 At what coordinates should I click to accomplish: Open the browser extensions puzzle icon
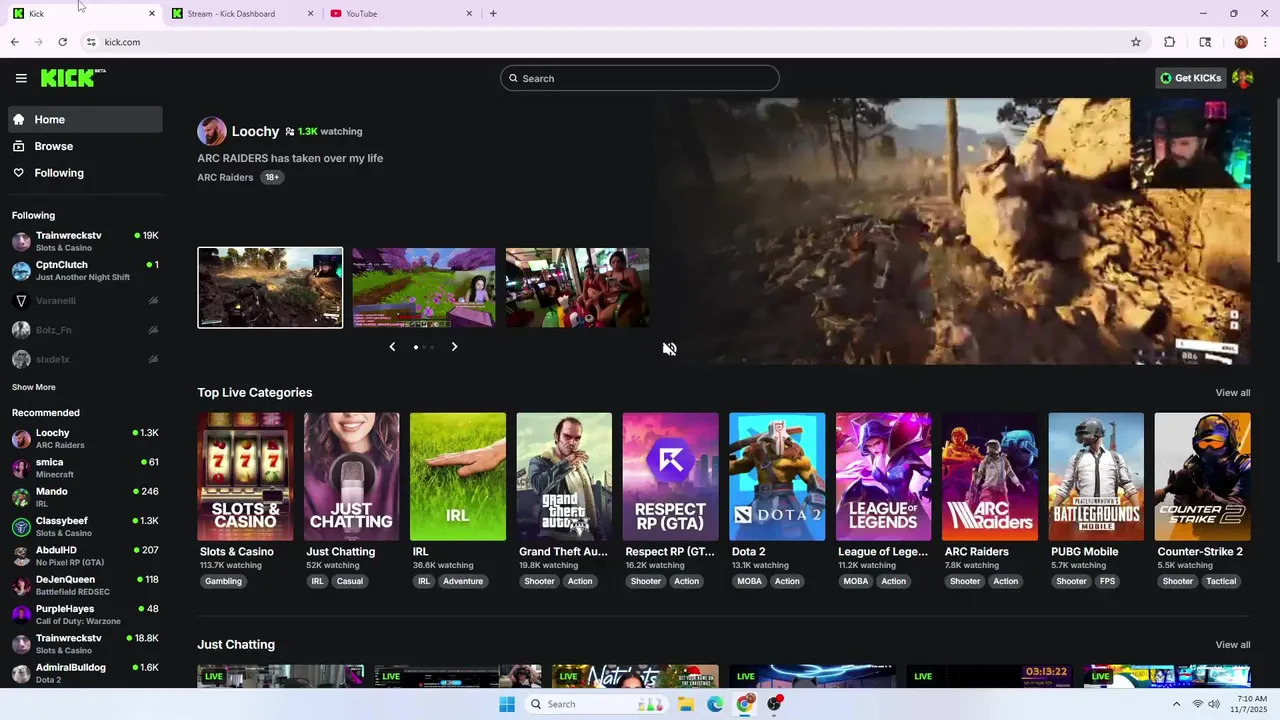[x=1169, y=42]
